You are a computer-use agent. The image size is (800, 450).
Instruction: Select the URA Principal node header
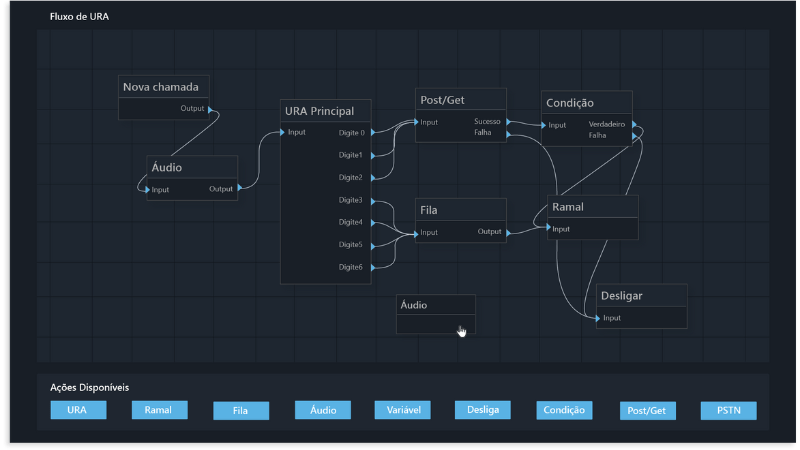pos(326,111)
